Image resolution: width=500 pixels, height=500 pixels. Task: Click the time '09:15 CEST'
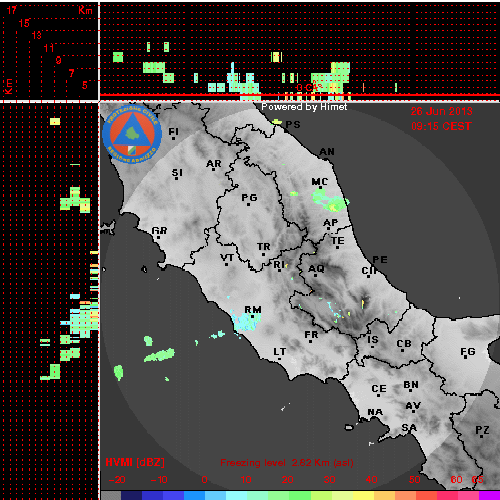pos(441,126)
